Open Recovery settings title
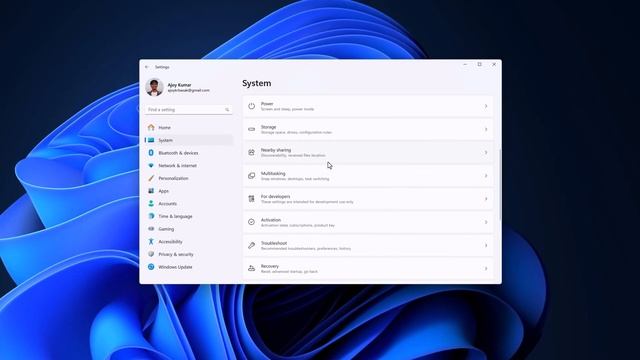Viewport: 640px width, 360px height. click(270, 266)
